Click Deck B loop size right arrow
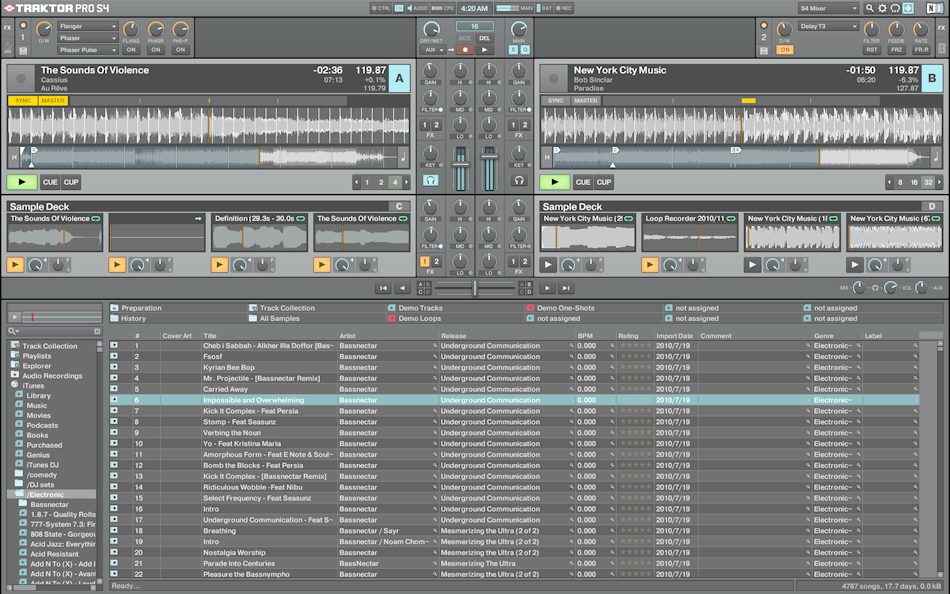 [939, 182]
